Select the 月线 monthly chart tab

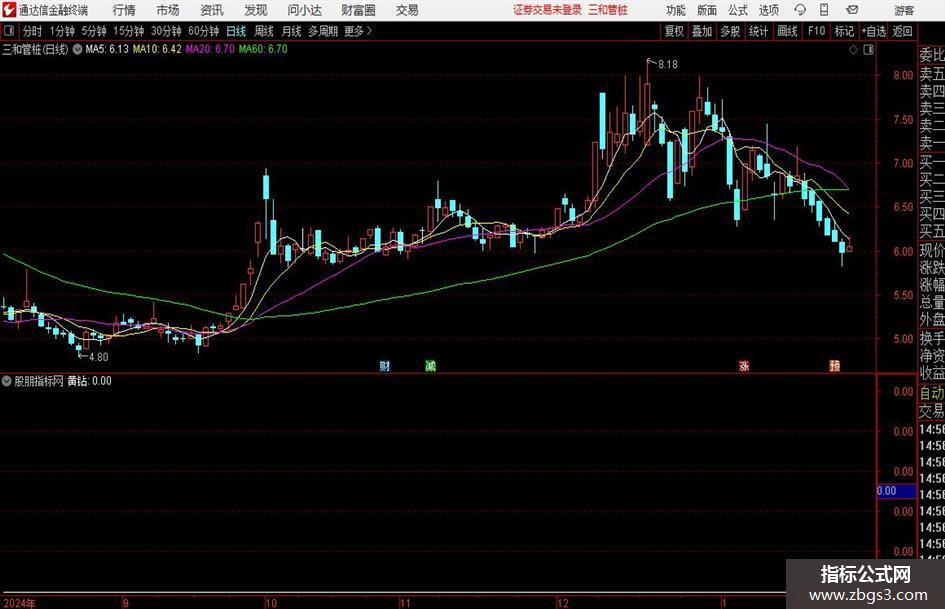pos(291,31)
